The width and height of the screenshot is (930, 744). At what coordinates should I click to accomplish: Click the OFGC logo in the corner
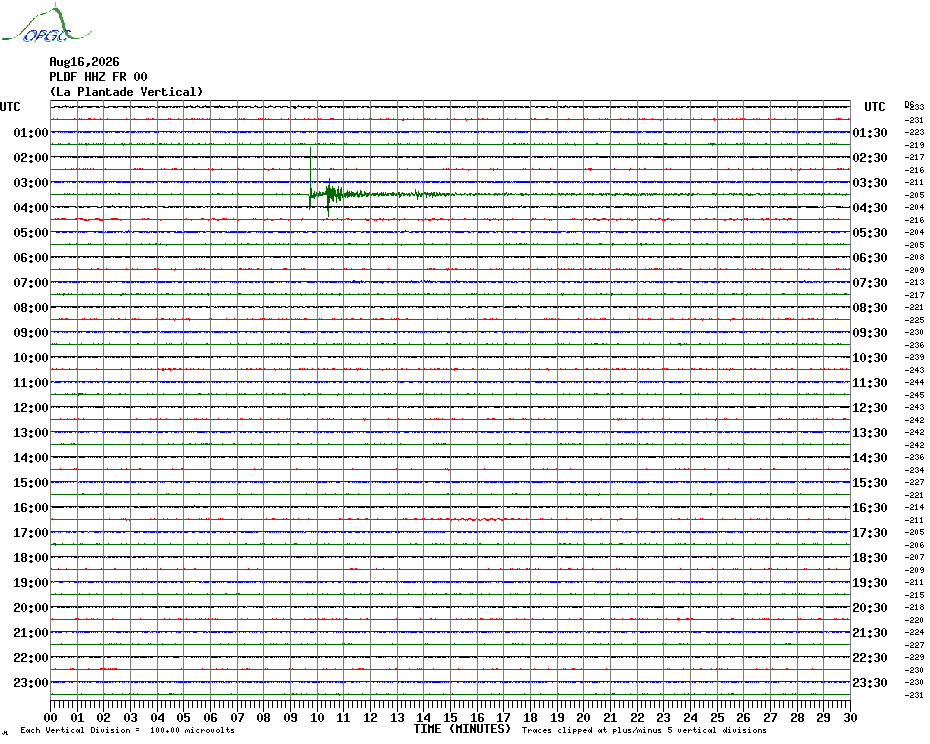[46, 24]
